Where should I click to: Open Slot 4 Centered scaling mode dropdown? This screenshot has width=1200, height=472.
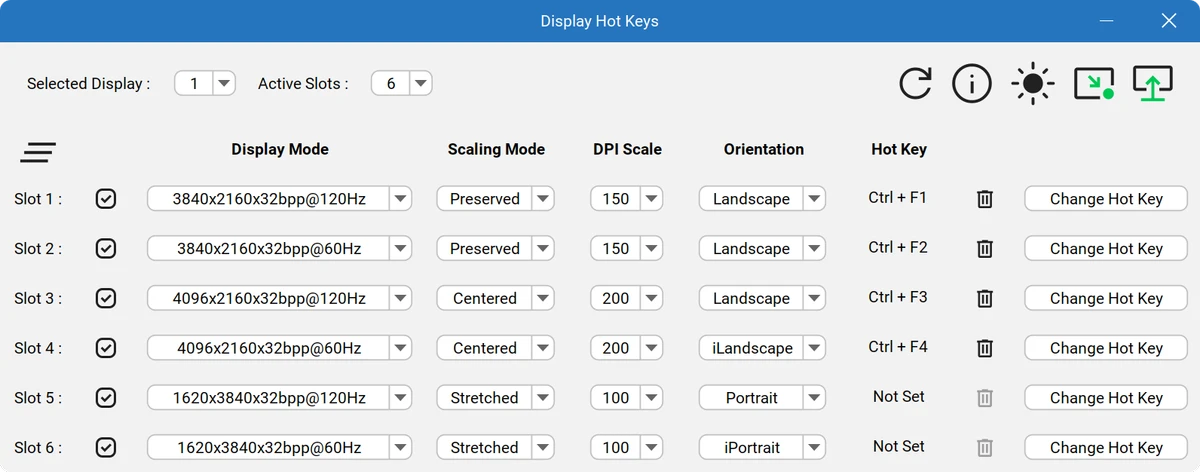click(x=495, y=348)
